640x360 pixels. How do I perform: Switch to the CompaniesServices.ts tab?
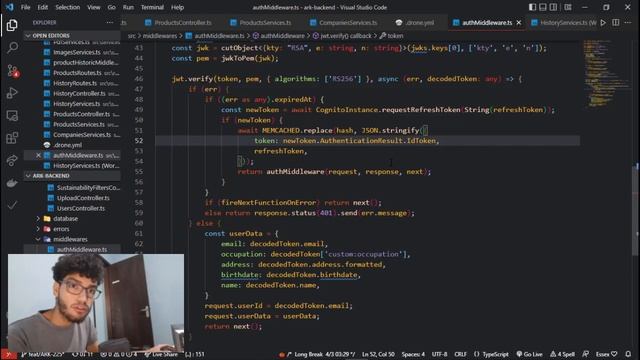click(x=344, y=22)
